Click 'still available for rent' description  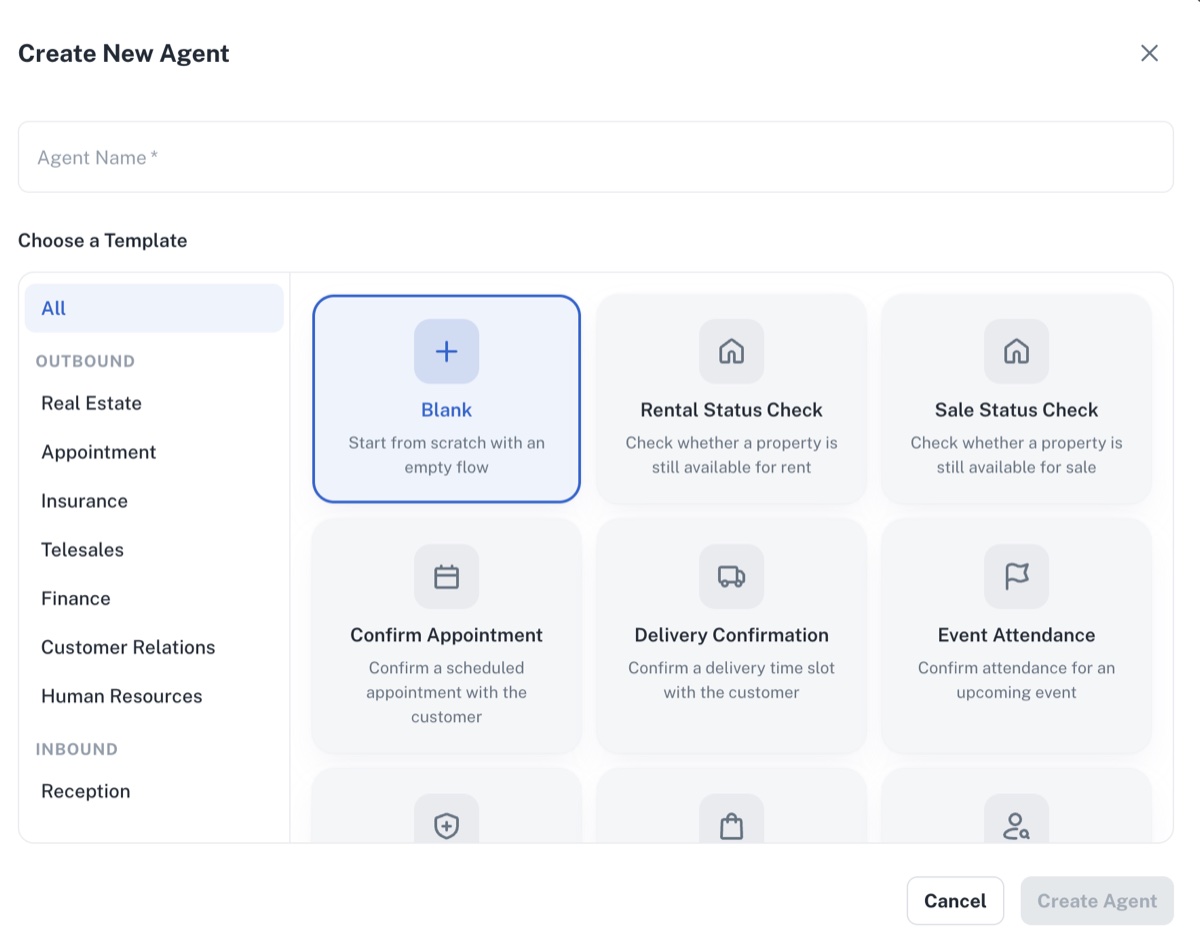tap(731, 467)
